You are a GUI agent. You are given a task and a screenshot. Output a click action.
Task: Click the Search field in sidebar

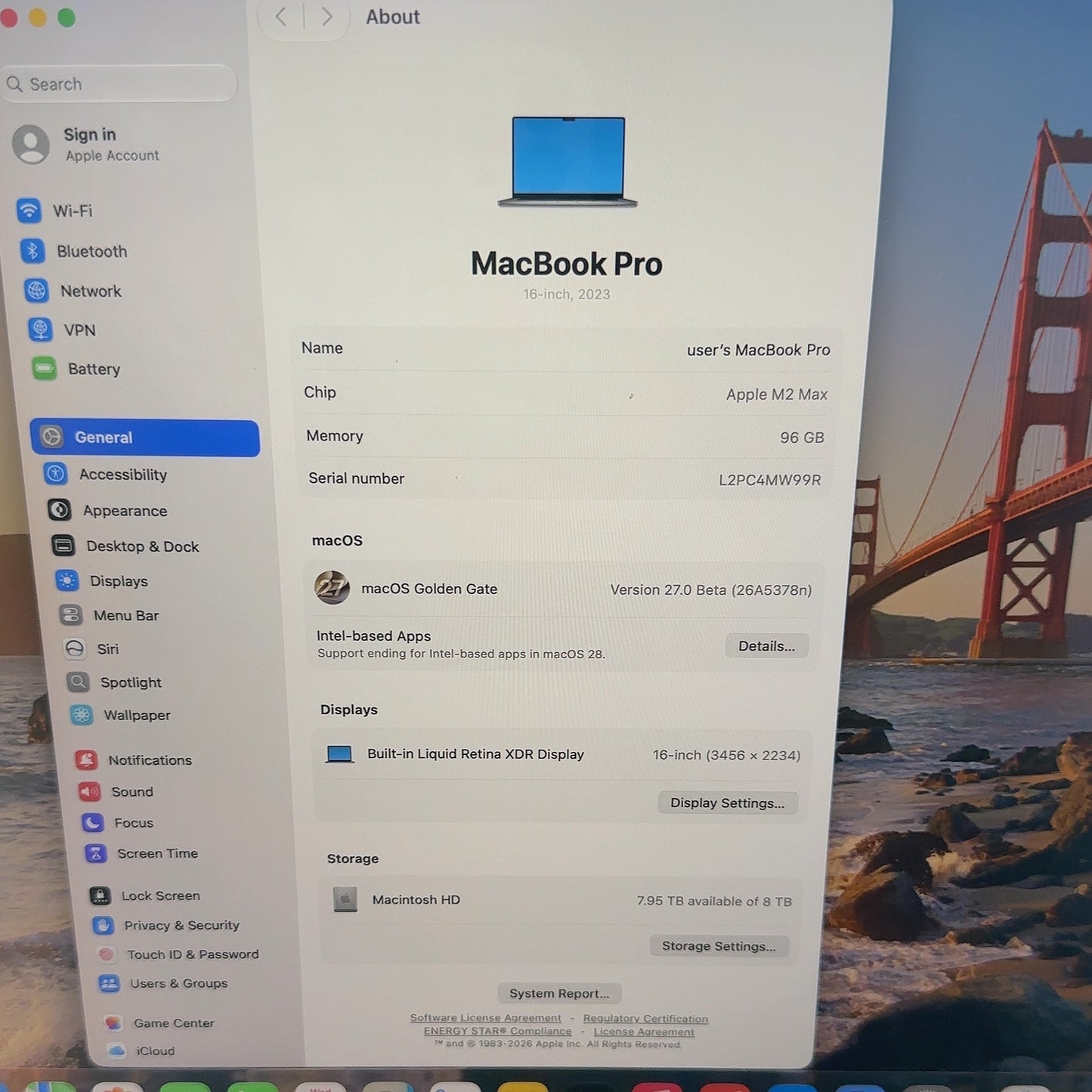(120, 84)
